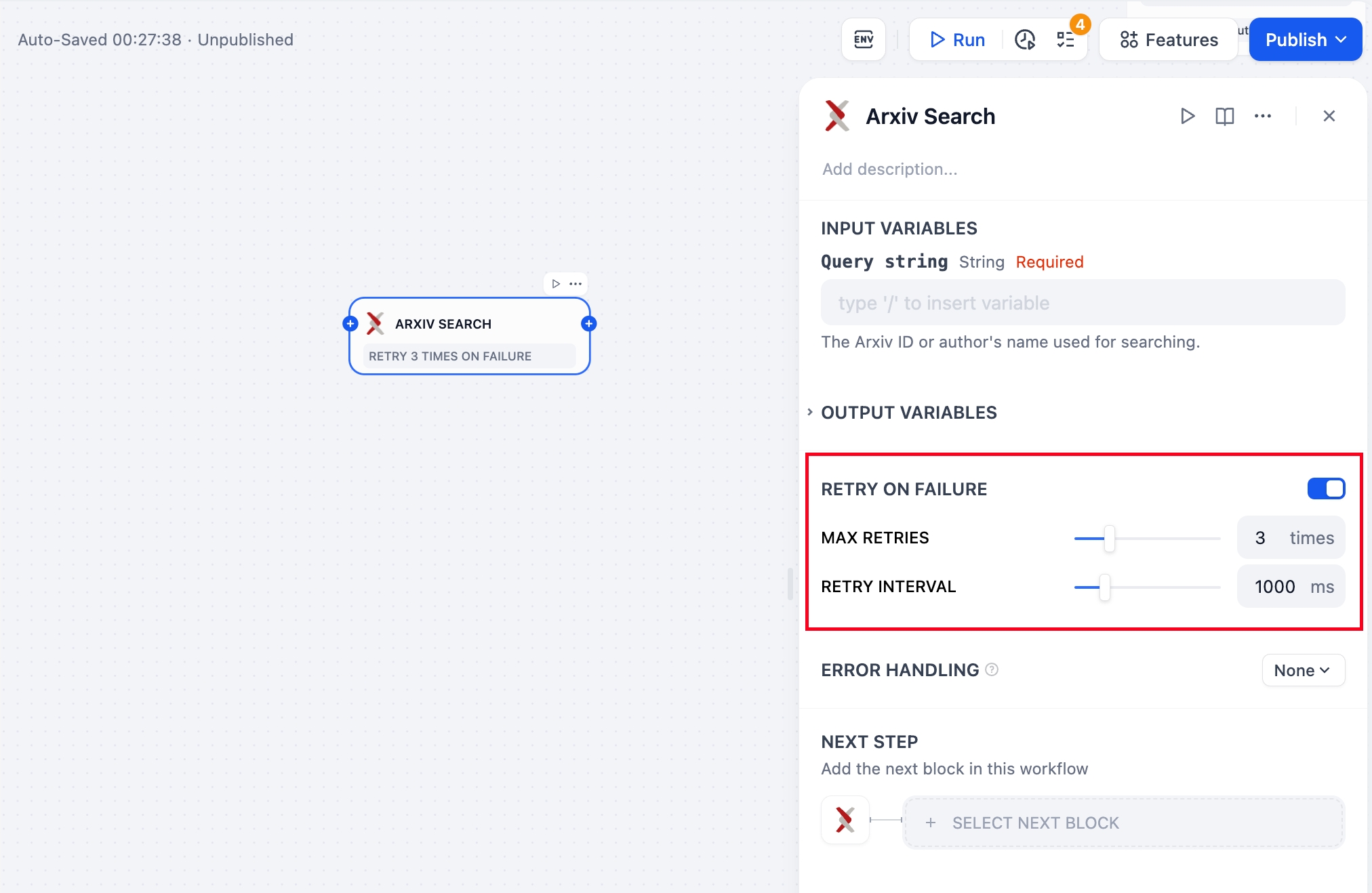Open the panel's three-dot more menu
Screen dimensions: 1372x893
pos(1262,116)
